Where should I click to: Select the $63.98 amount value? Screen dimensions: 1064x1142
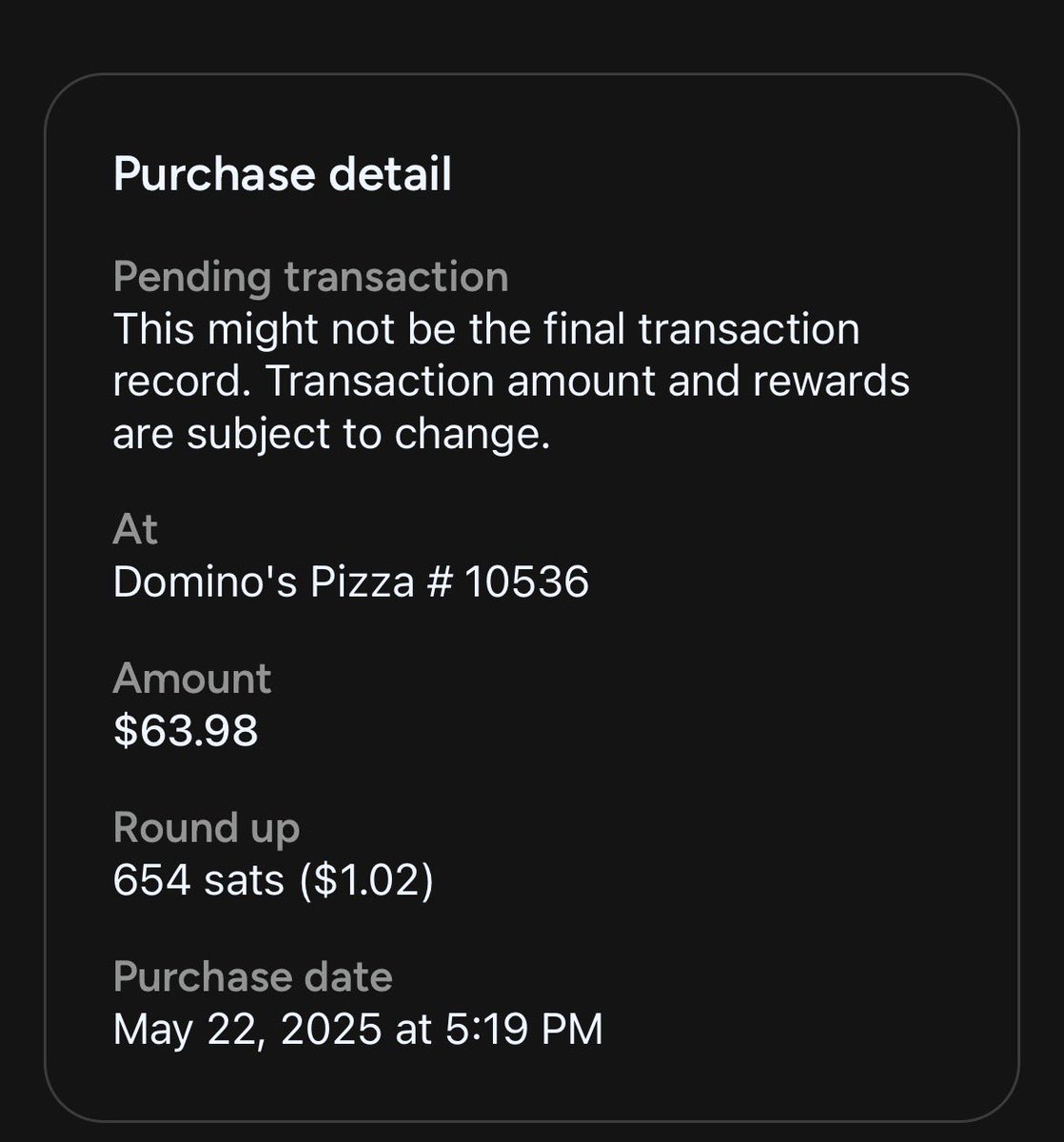pyautogui.click(x=186, y=731)
